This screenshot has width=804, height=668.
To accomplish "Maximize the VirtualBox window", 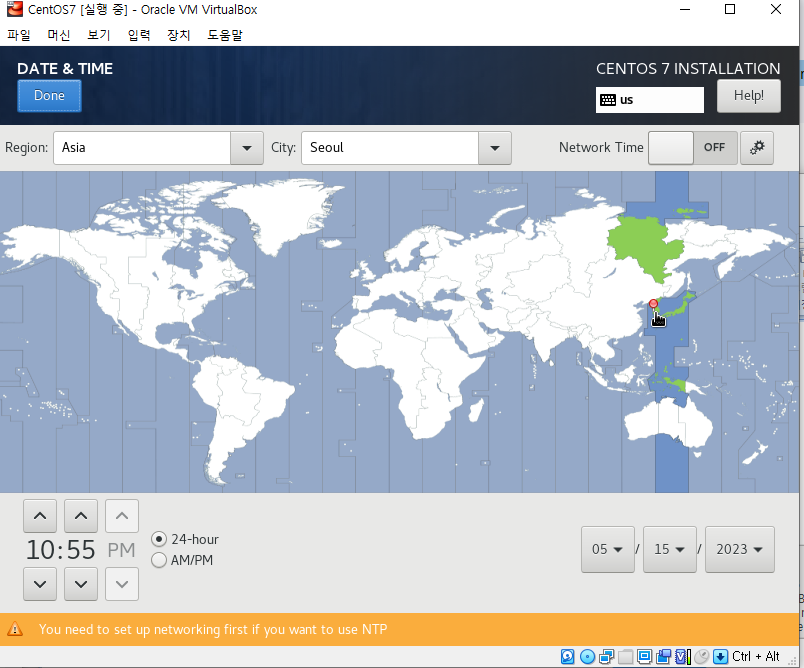I will point(730,9).
